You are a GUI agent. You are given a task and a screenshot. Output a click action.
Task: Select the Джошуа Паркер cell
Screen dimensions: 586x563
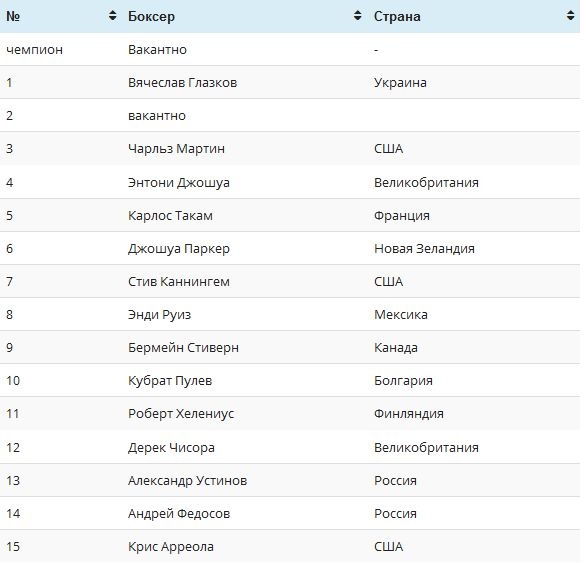point(179,249)
